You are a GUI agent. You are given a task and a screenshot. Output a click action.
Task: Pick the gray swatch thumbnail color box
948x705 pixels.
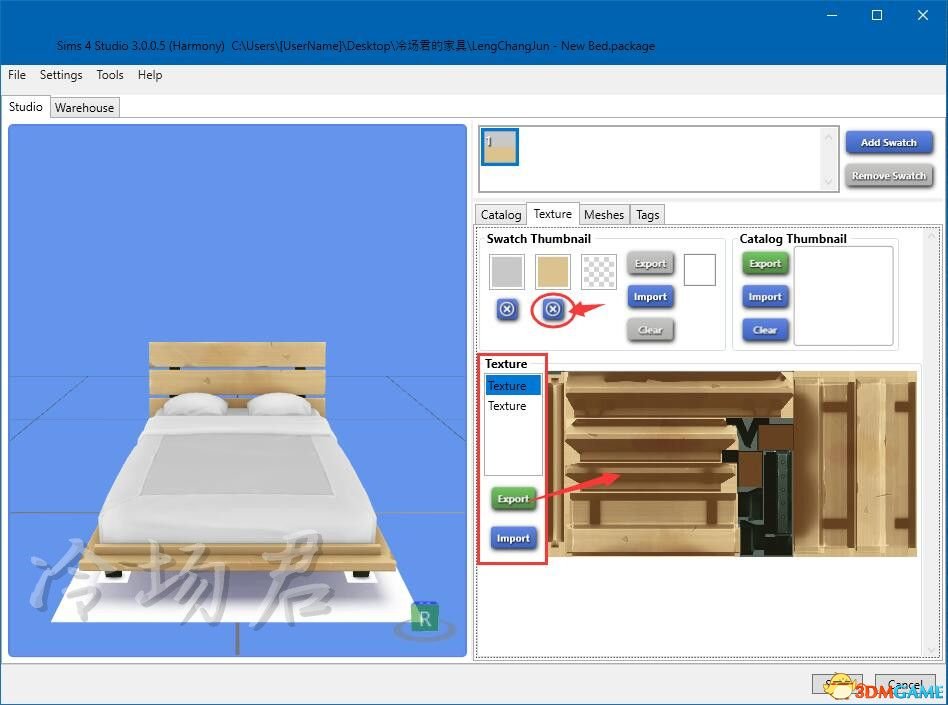507,271
